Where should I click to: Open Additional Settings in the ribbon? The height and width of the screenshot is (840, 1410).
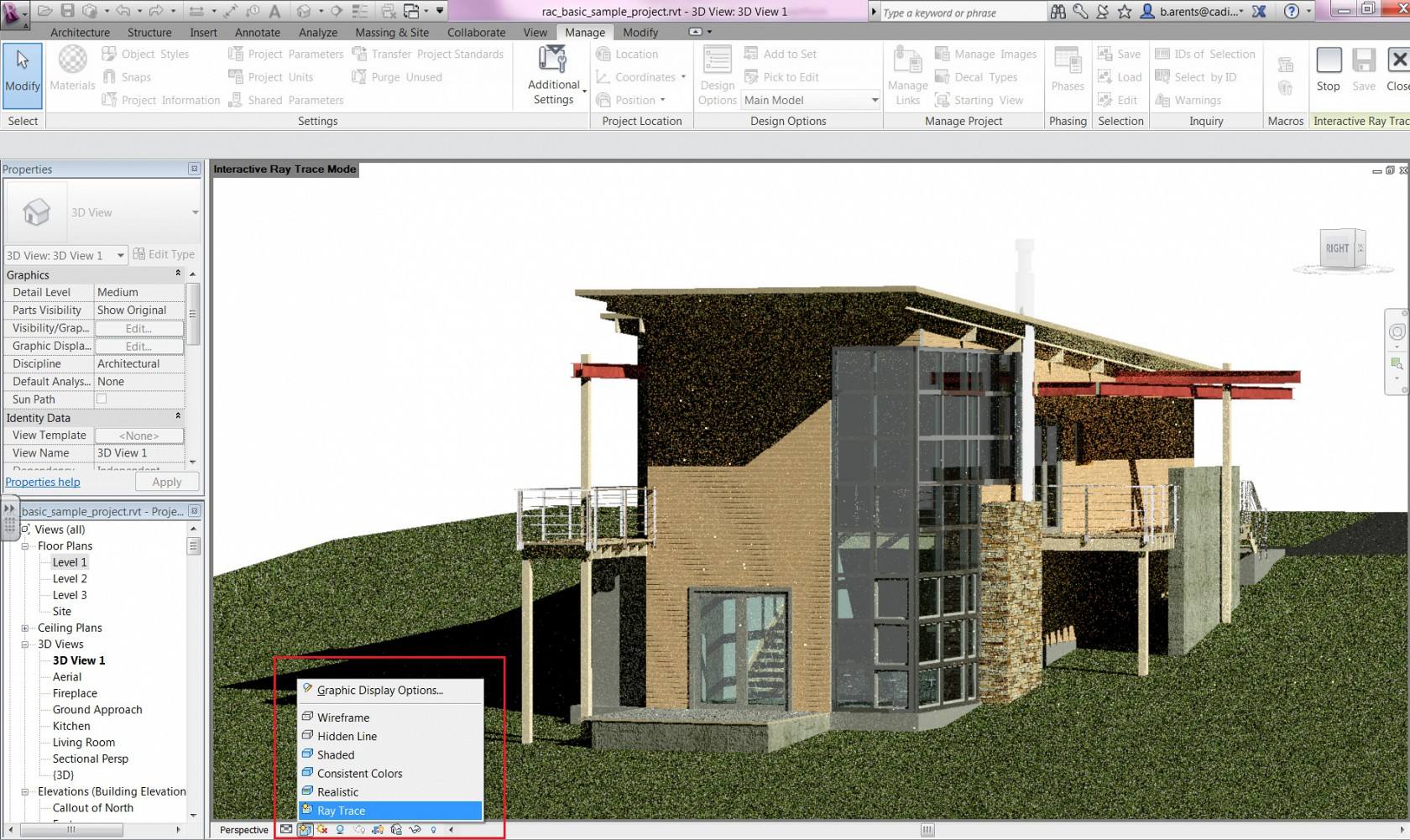tap(553, 76)
